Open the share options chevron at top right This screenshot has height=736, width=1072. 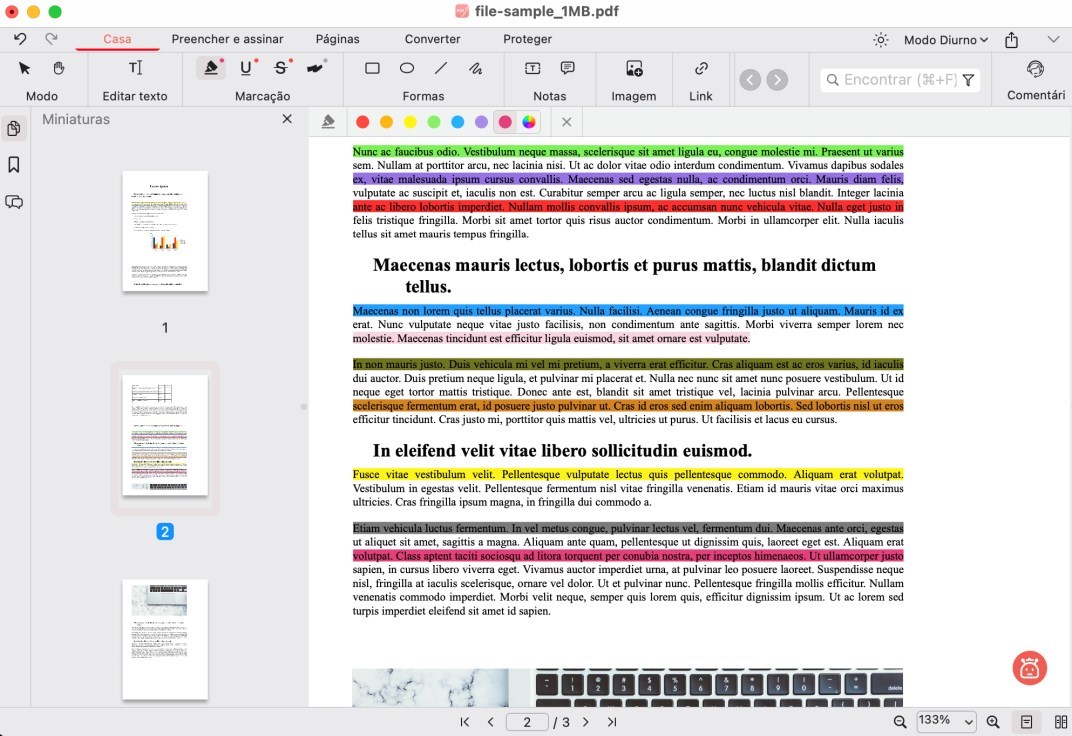click(1053, 38)
